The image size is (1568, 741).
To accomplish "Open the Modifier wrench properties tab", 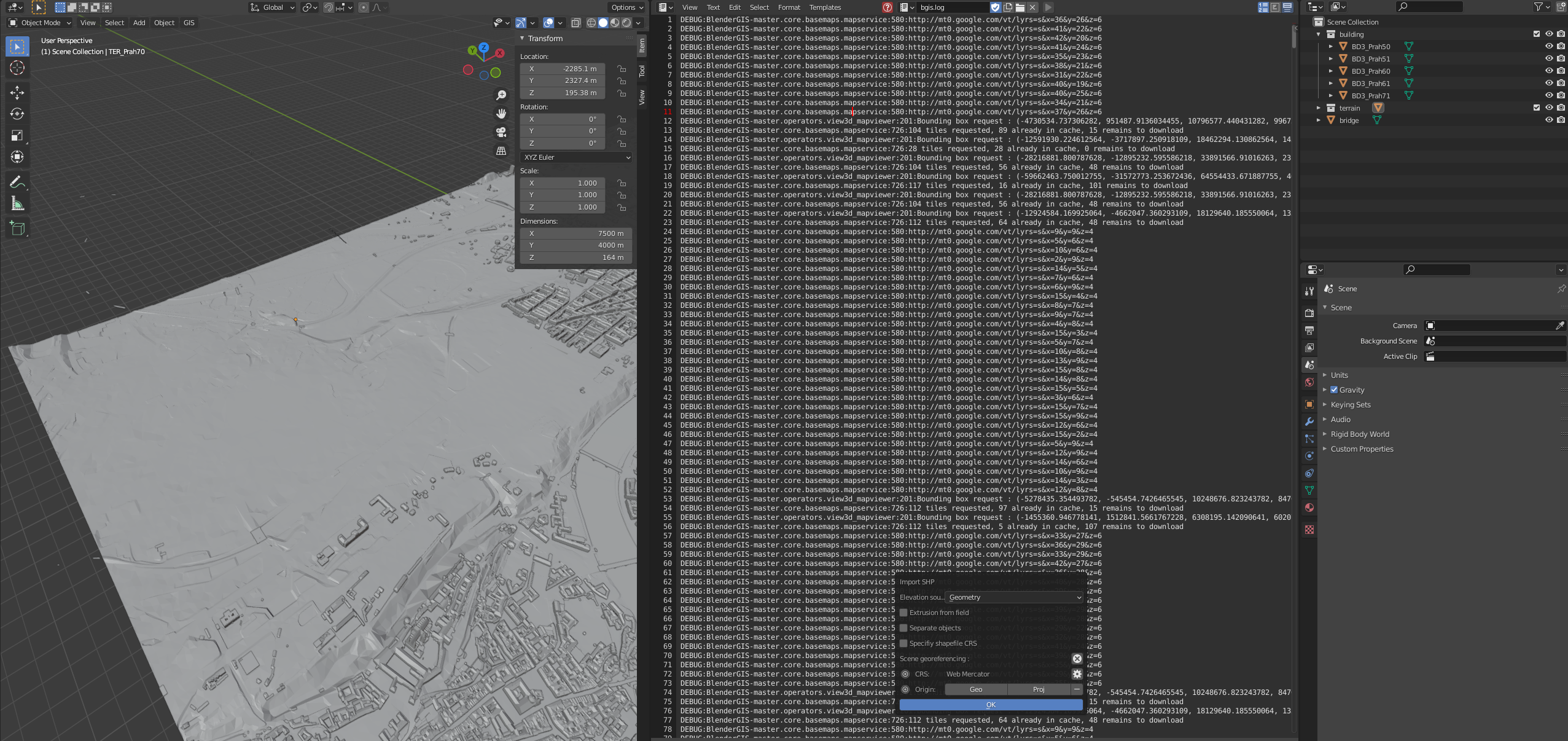I will point(1309,421).
